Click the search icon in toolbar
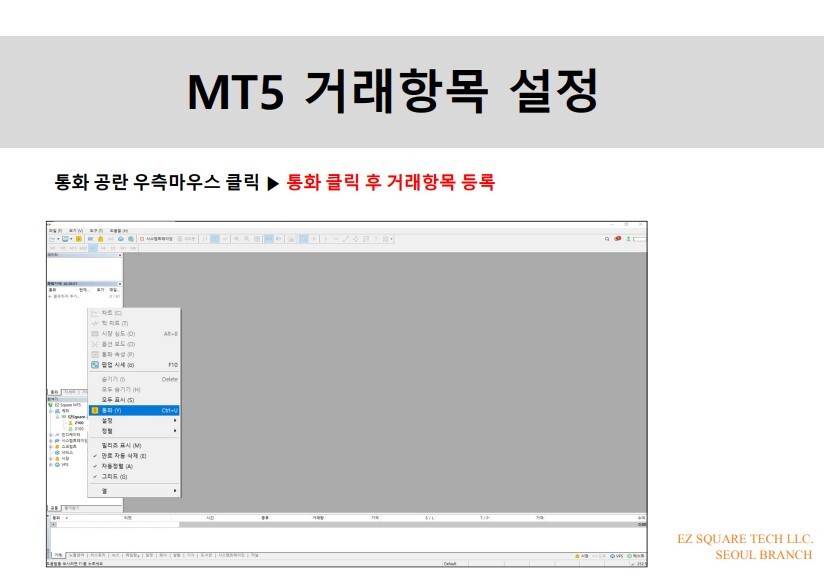 point(607,238)
